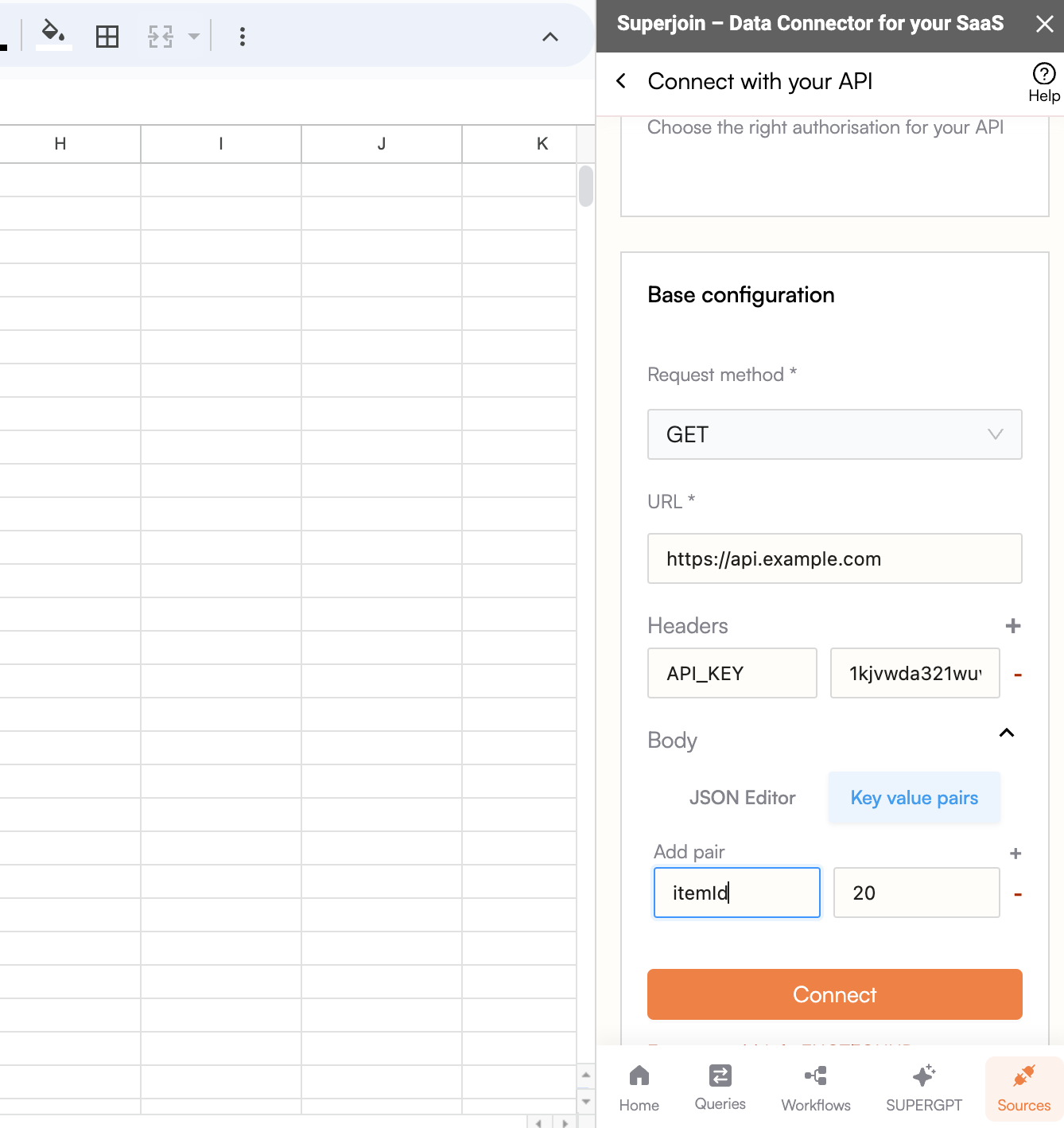Click the API_KEY header name field

click(x=732, y=673)
